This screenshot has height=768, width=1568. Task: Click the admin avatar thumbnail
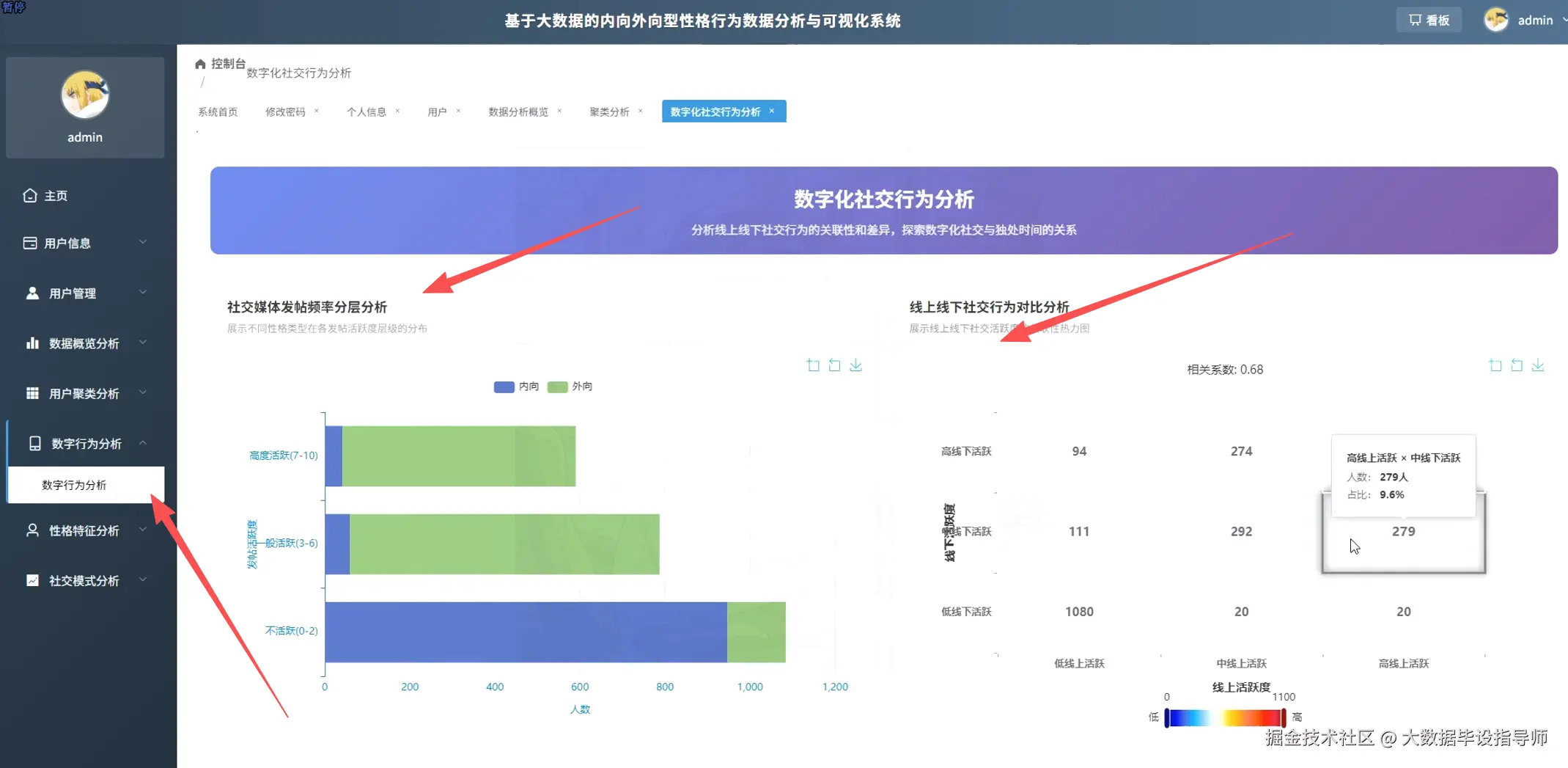click(1496, 20)
